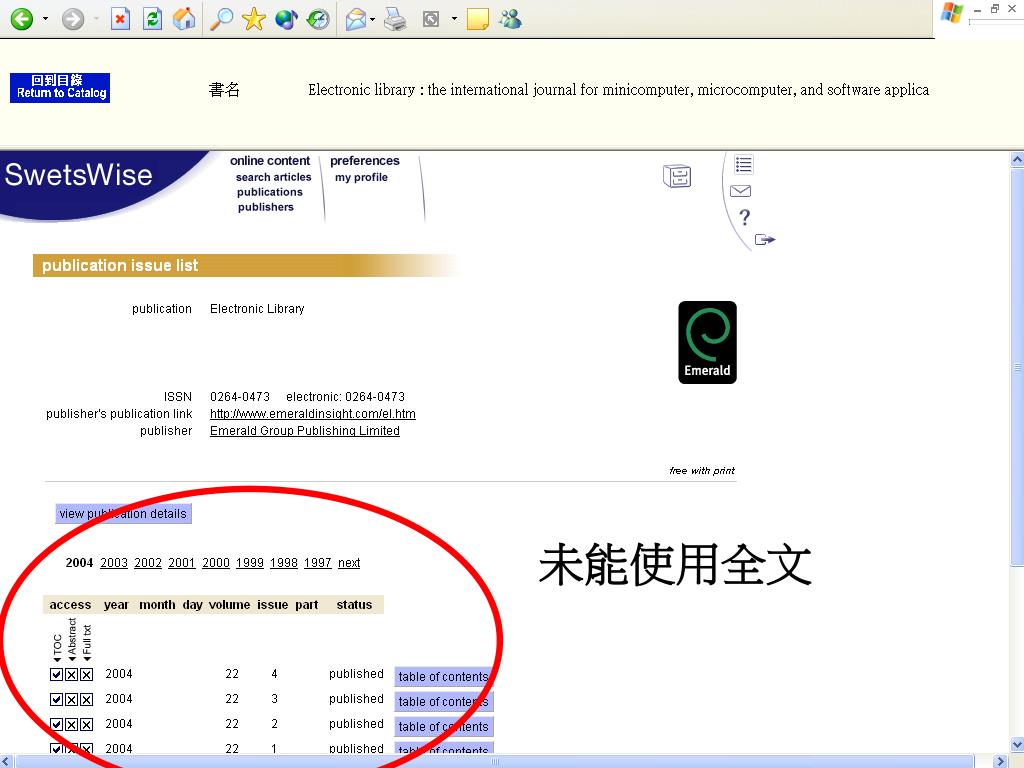Open search articles menu item
1024x768 pixels.
tap(274, 177)
